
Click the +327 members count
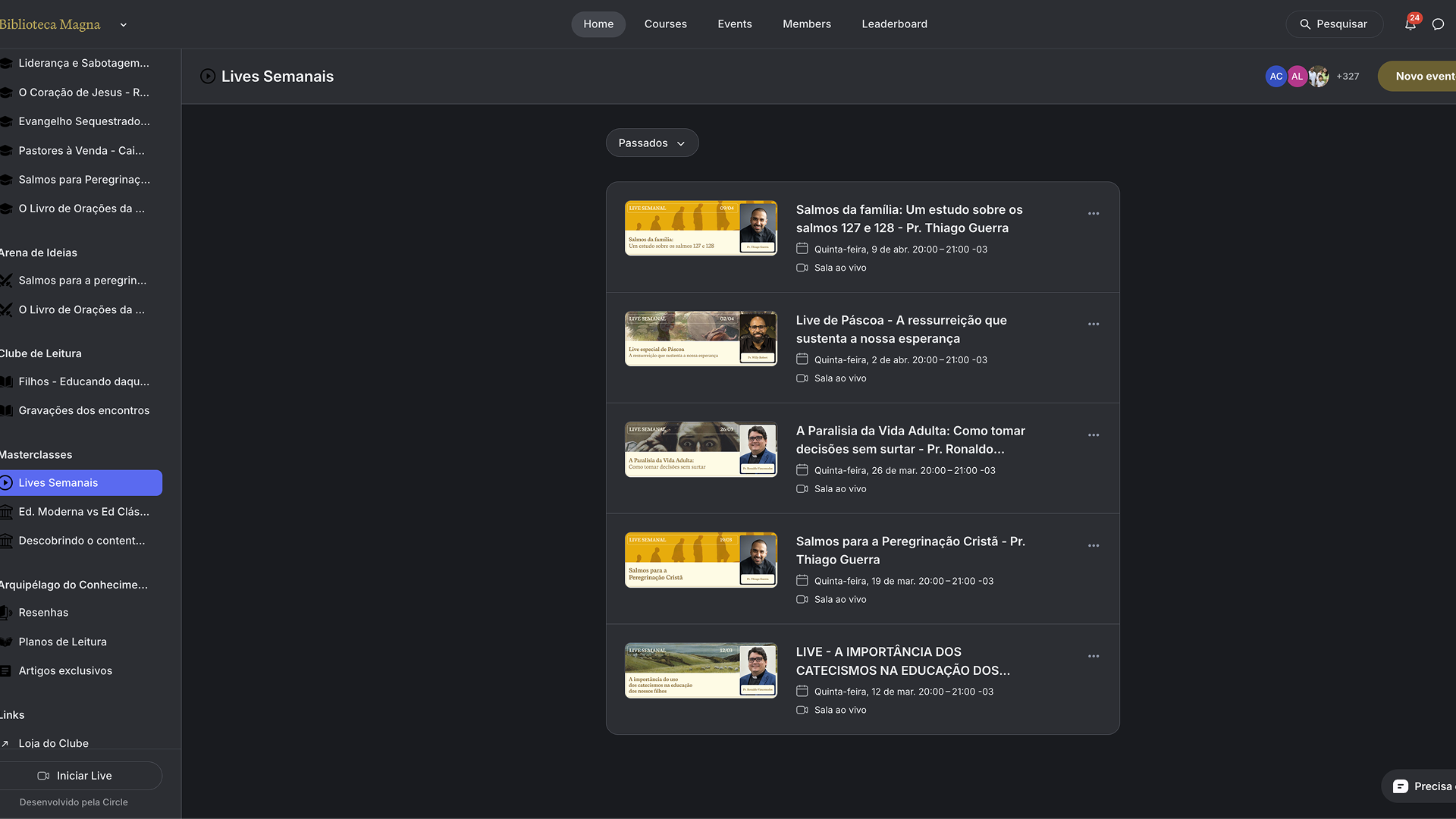[1348, 77]
